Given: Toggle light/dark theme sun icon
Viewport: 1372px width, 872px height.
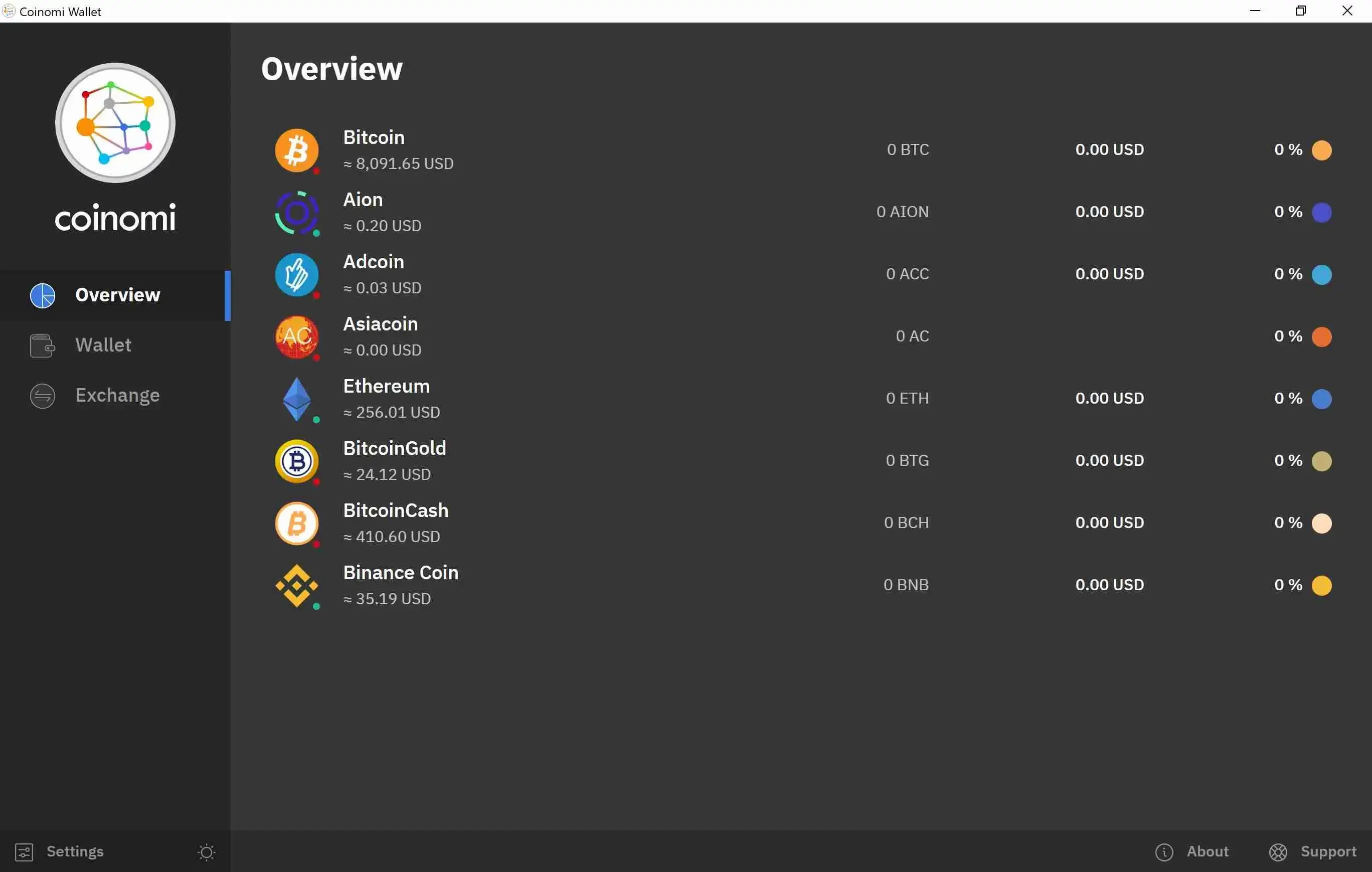Looking at the screenshot, I should click(206, 851).
